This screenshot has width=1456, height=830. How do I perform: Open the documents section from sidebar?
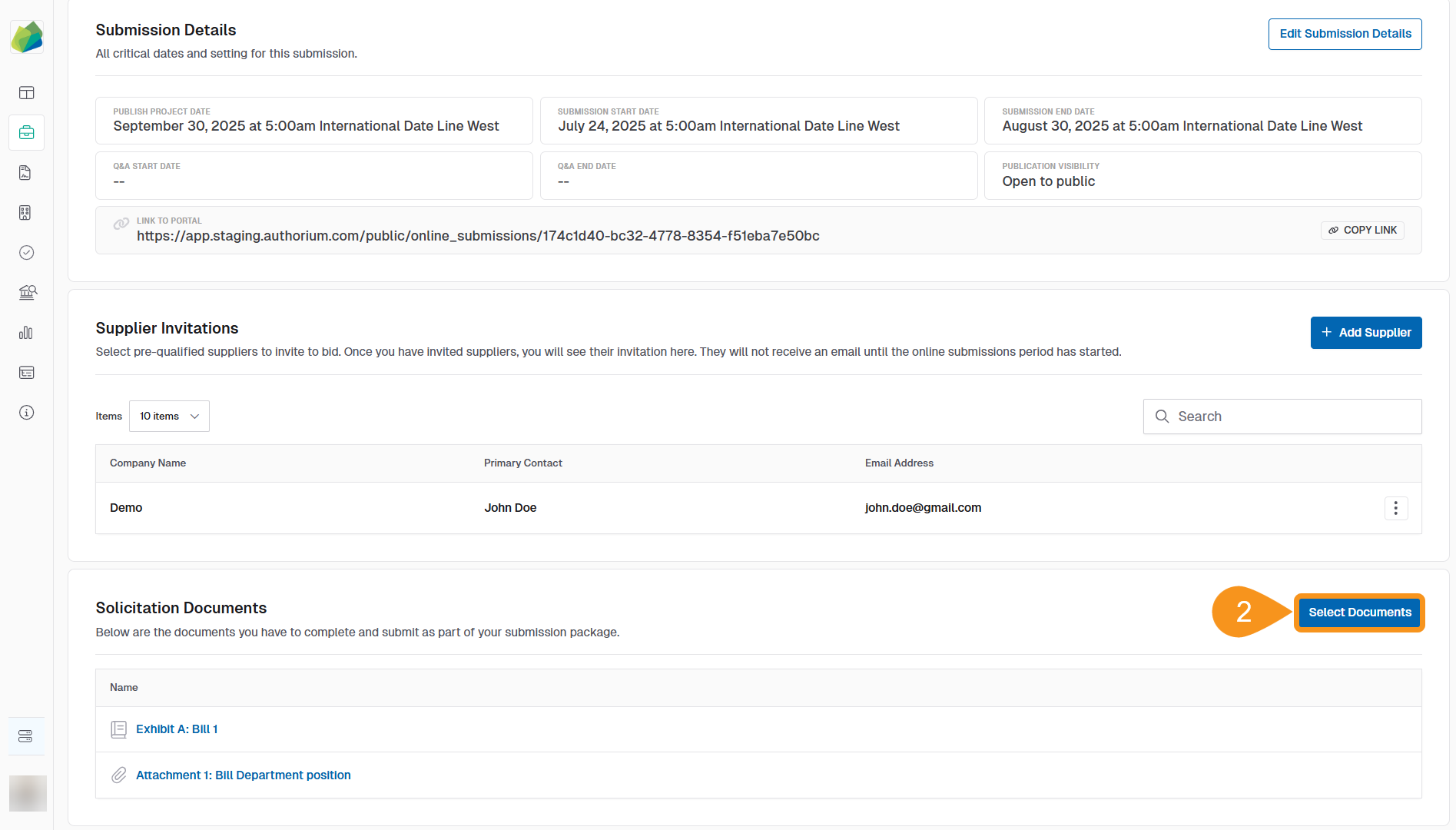coord(26,172)
